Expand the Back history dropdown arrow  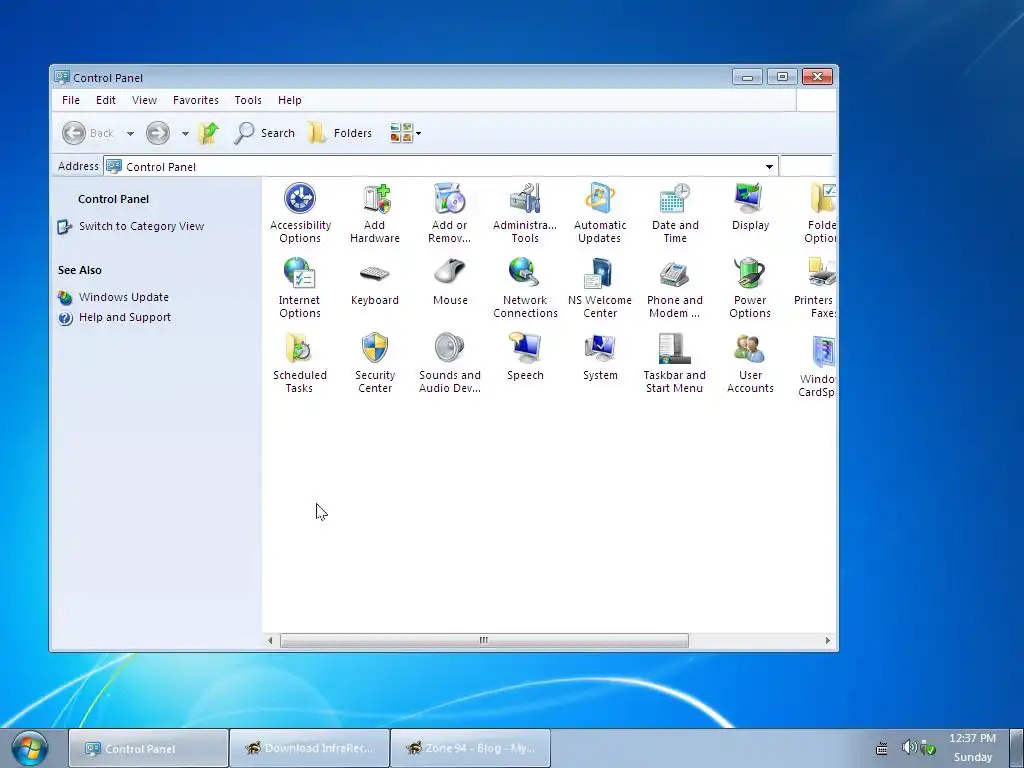tap(130, 133)
